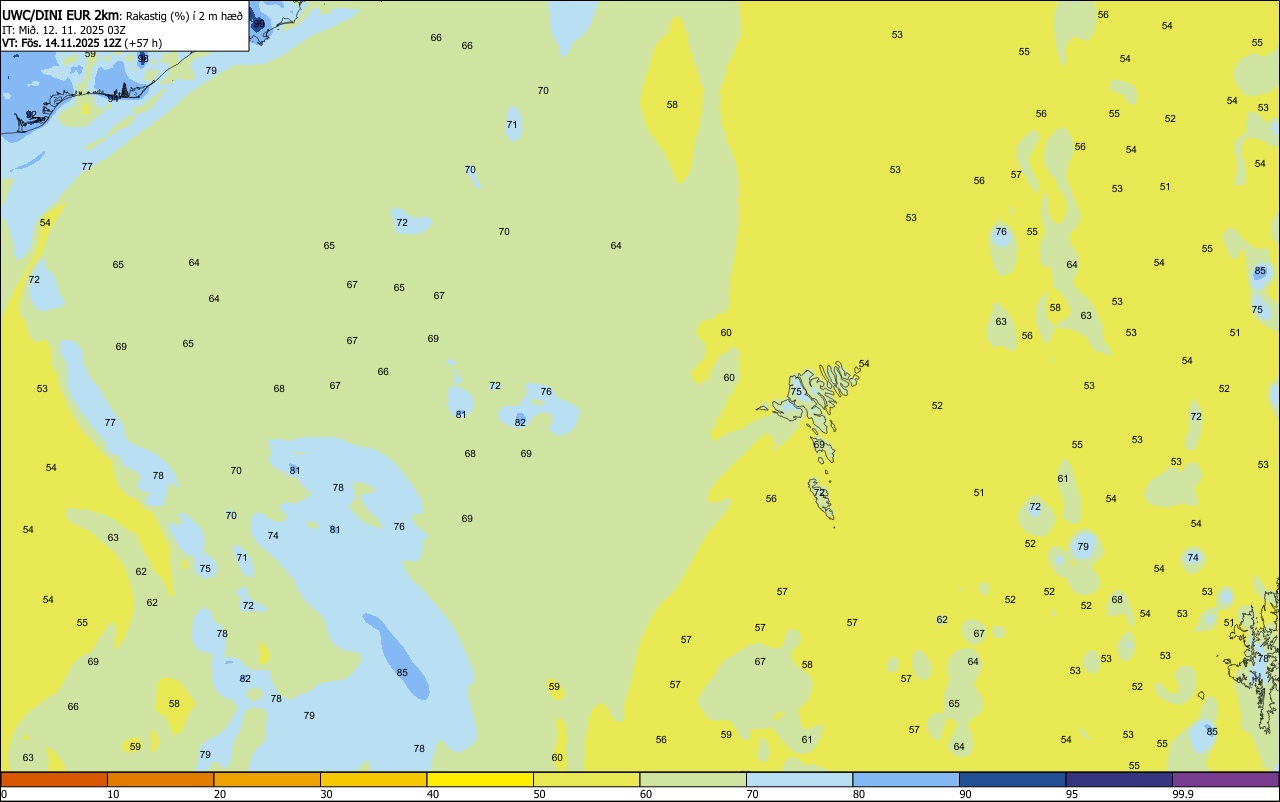Viewport: 1280px width, 802px height.
Task: Select the 70–80 light blue legend swatch
Action: tap(799, 779)
